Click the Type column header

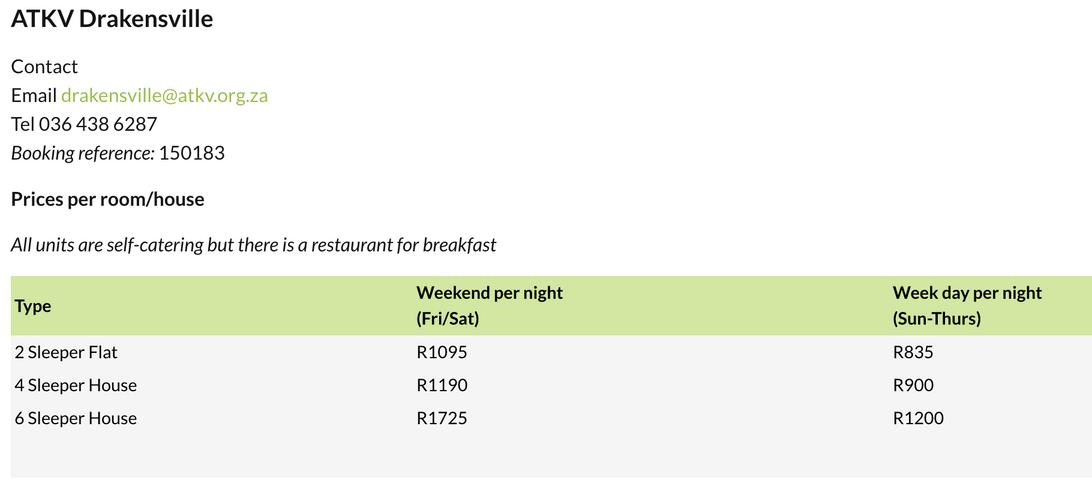(33, 306)
